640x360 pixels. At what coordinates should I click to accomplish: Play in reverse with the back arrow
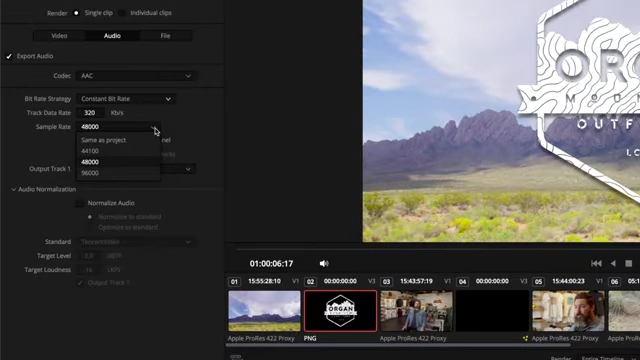coord(613,264)
